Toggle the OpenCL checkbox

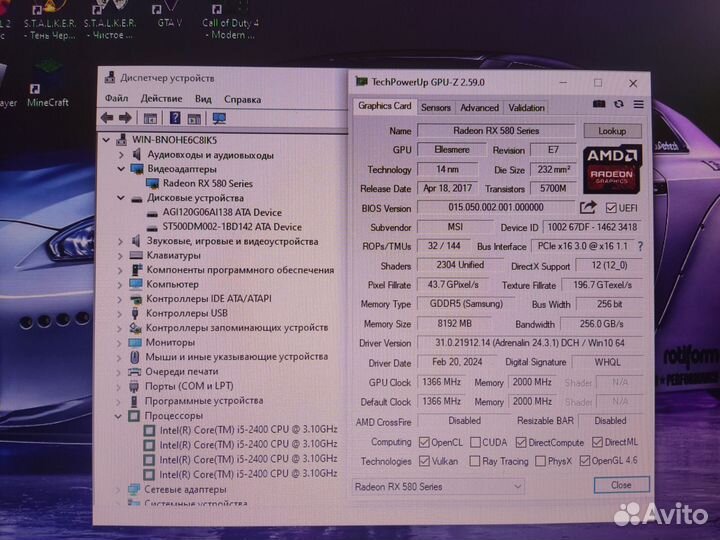pyautogui.click(x=424, y=443)
